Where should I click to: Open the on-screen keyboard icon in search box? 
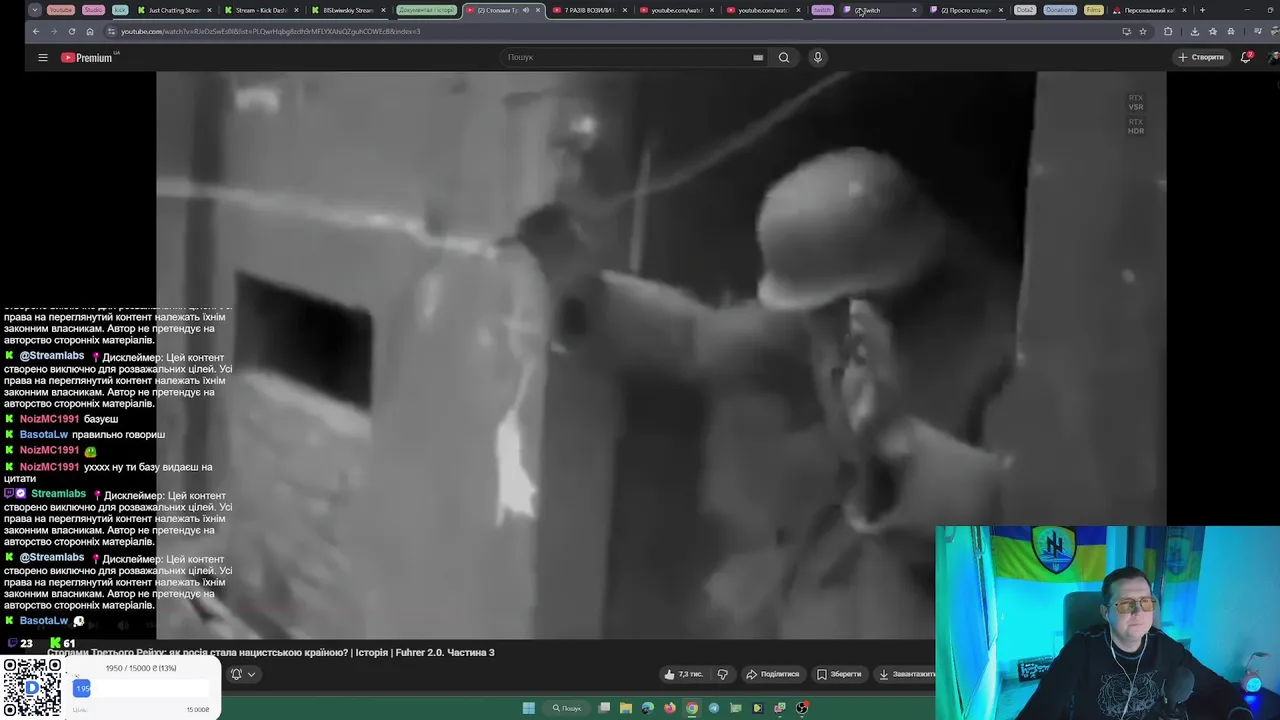click(758, 57)
